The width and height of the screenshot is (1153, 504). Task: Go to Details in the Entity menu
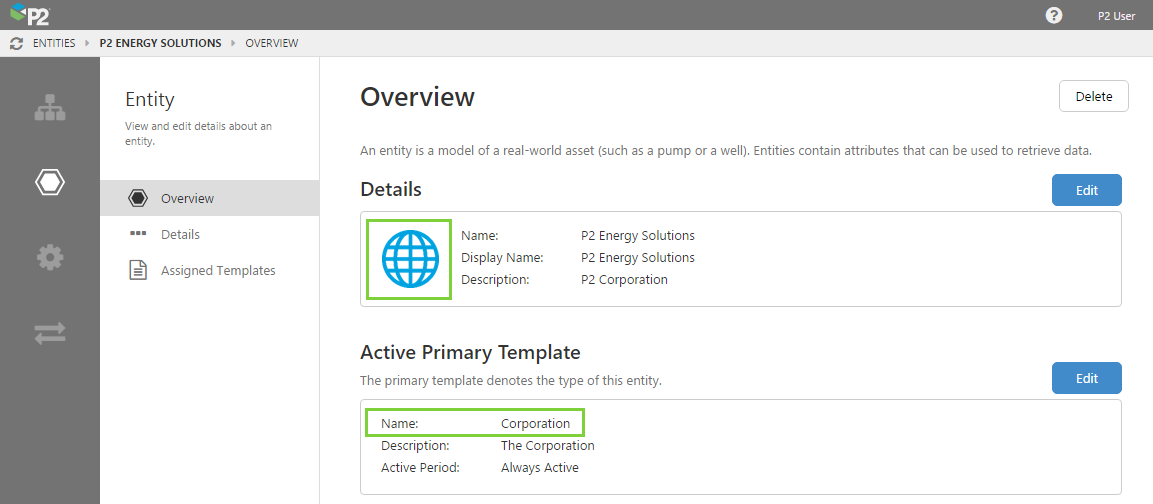coord(180,234)
